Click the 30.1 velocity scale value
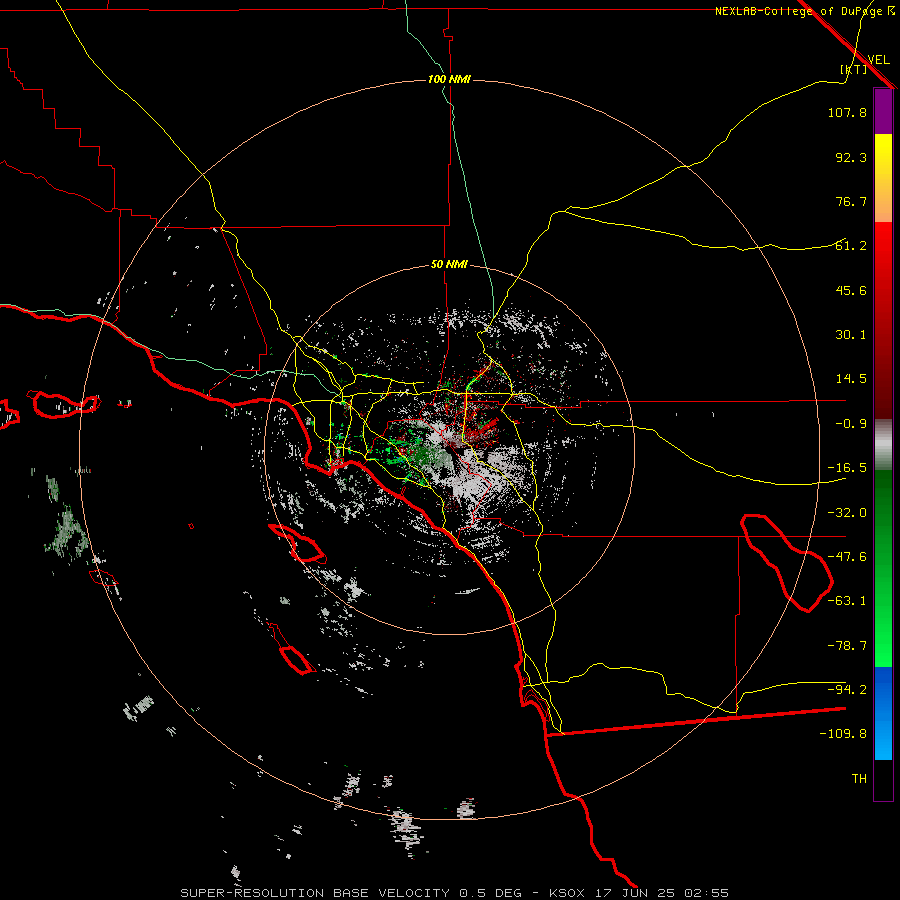900x900 pixels. pos(851,335)
